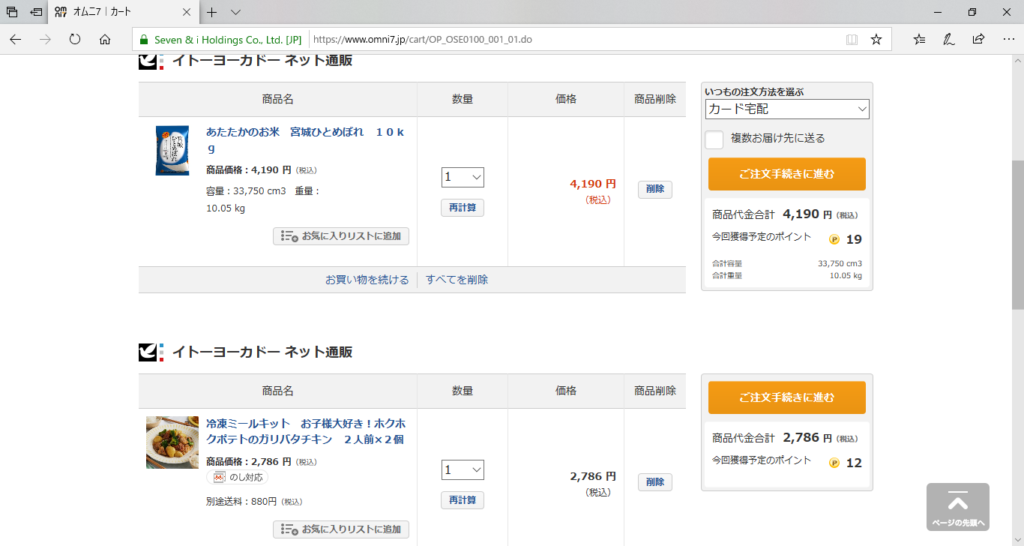Viewport: 1024px width, 546px height.
Task: Open quantity dropdown for the meal kit
Action: (462, 470)
